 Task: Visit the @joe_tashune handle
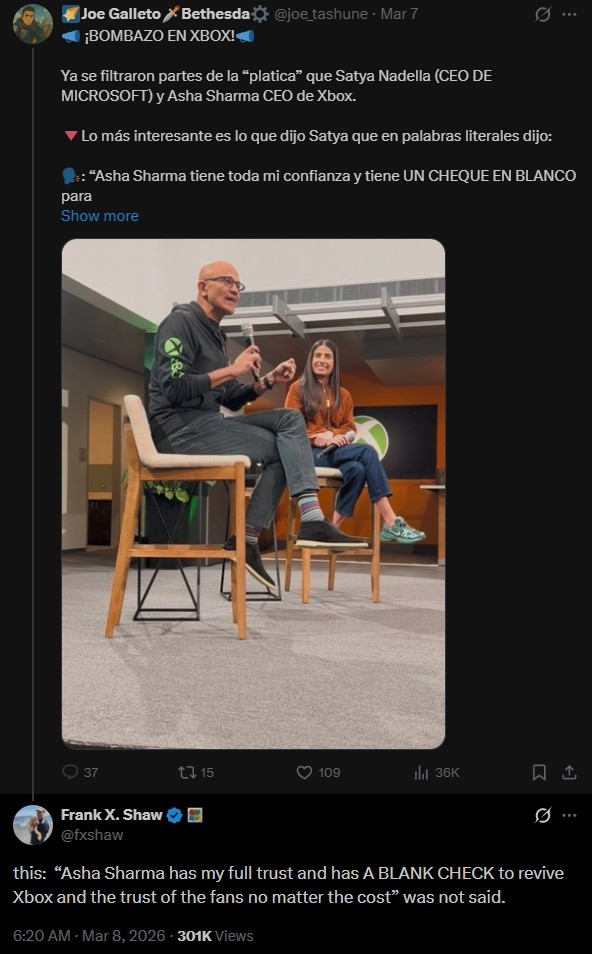(x=322, y=14)
